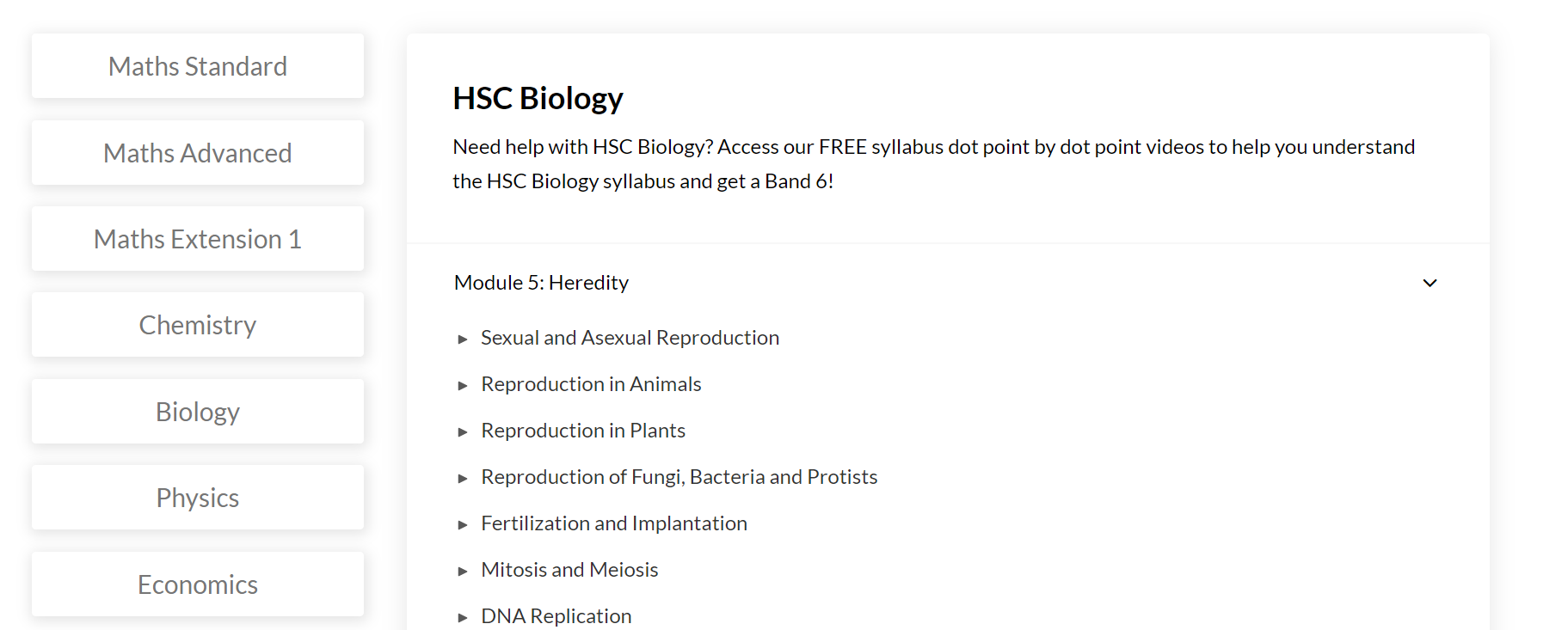Expand Sexual and Asexual Reproduction triangle

coord(463,339)
